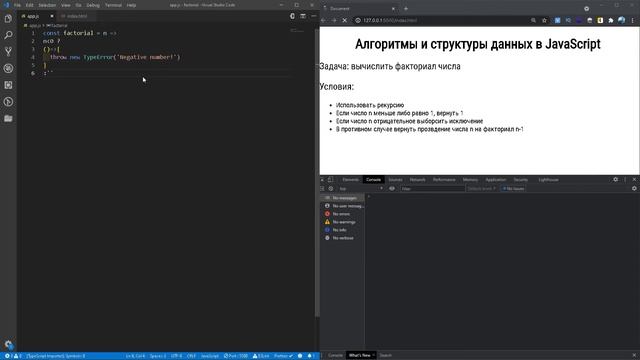The image size is (640, 360).
Task: Clear the console with the clear icon
Action: pyautogui.click(x=331, y=189)
